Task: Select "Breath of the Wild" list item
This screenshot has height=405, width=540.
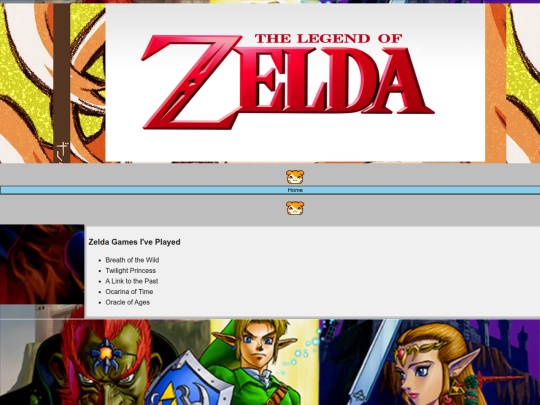Action: coord(132,260)
